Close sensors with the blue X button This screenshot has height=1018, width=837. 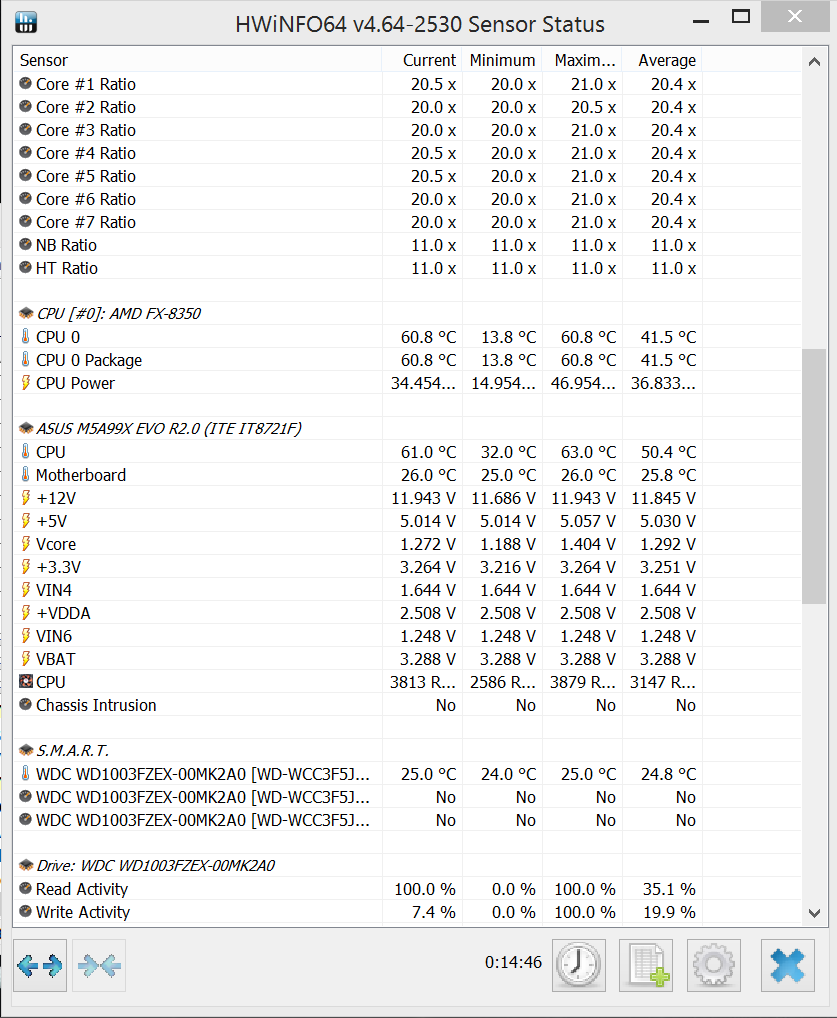[x=787, y=965]
